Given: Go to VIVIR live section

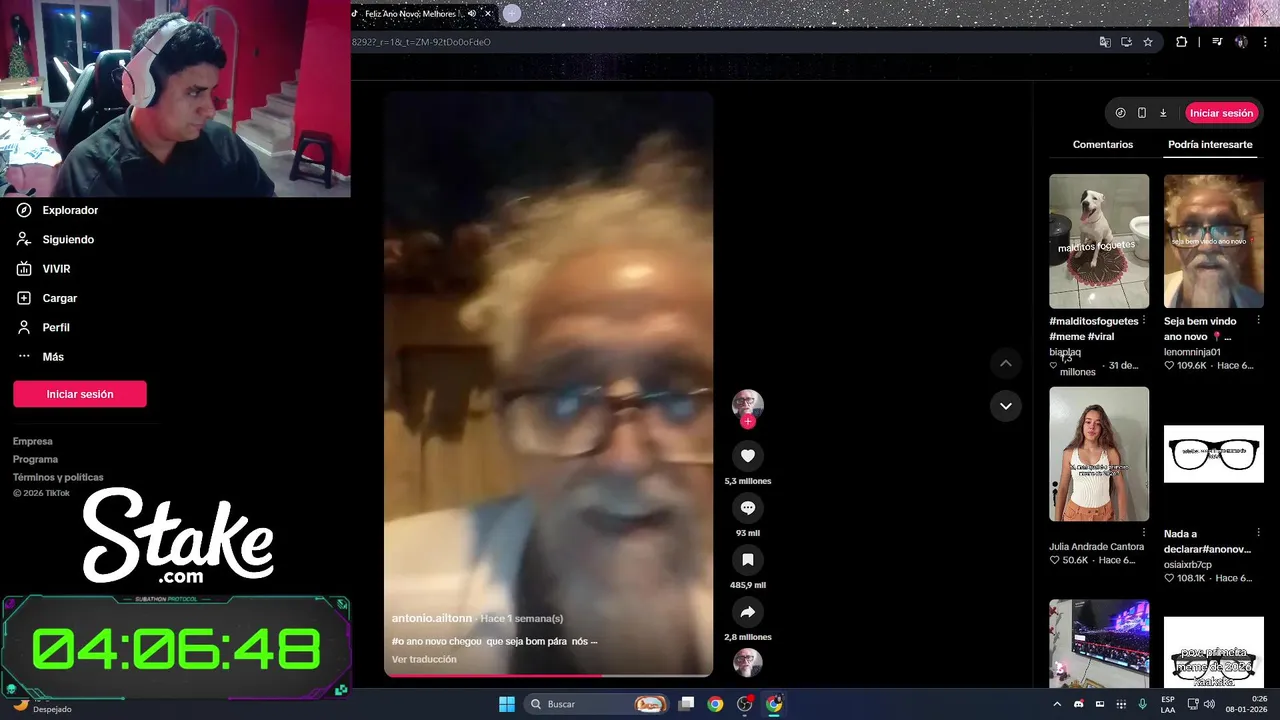Looking at the screenshot, I should pyautogui.click(x=44, y=269).
